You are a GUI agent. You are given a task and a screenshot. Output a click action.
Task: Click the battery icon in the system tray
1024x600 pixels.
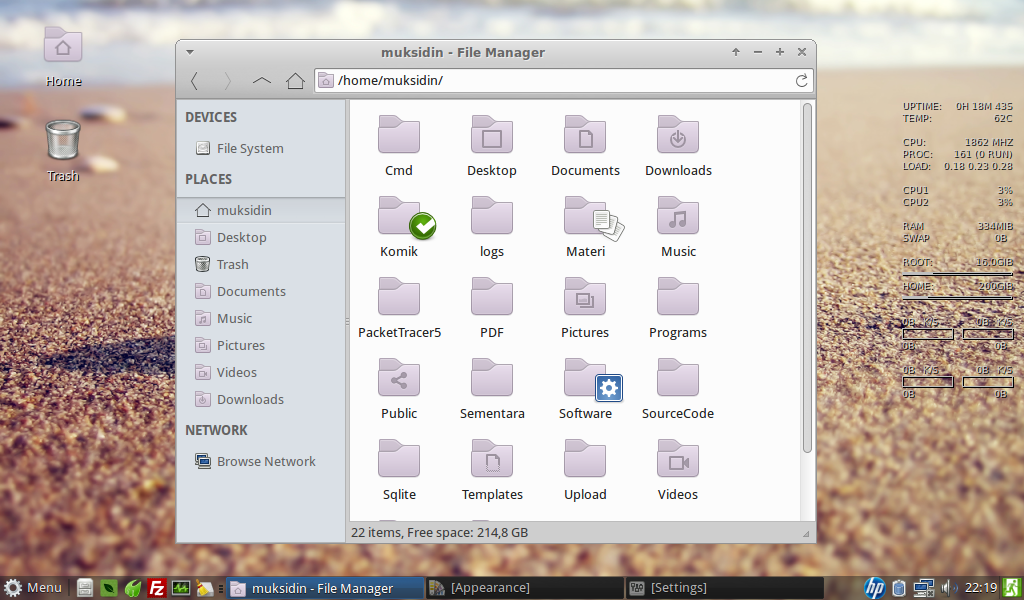(898, 588)
